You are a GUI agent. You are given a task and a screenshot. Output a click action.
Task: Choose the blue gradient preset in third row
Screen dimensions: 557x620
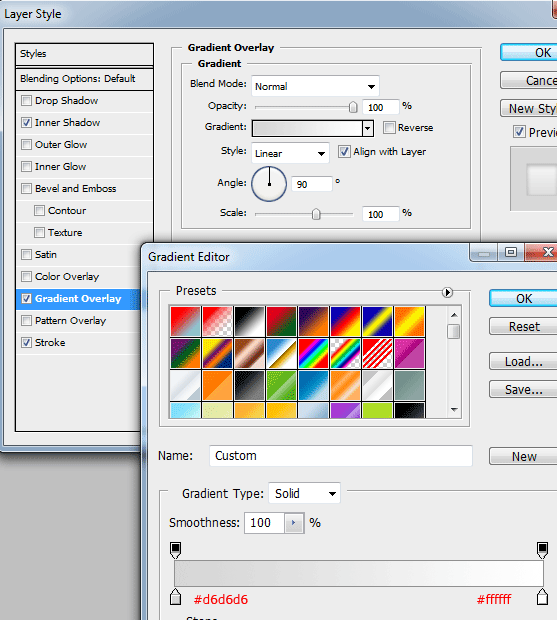point(313,386)
